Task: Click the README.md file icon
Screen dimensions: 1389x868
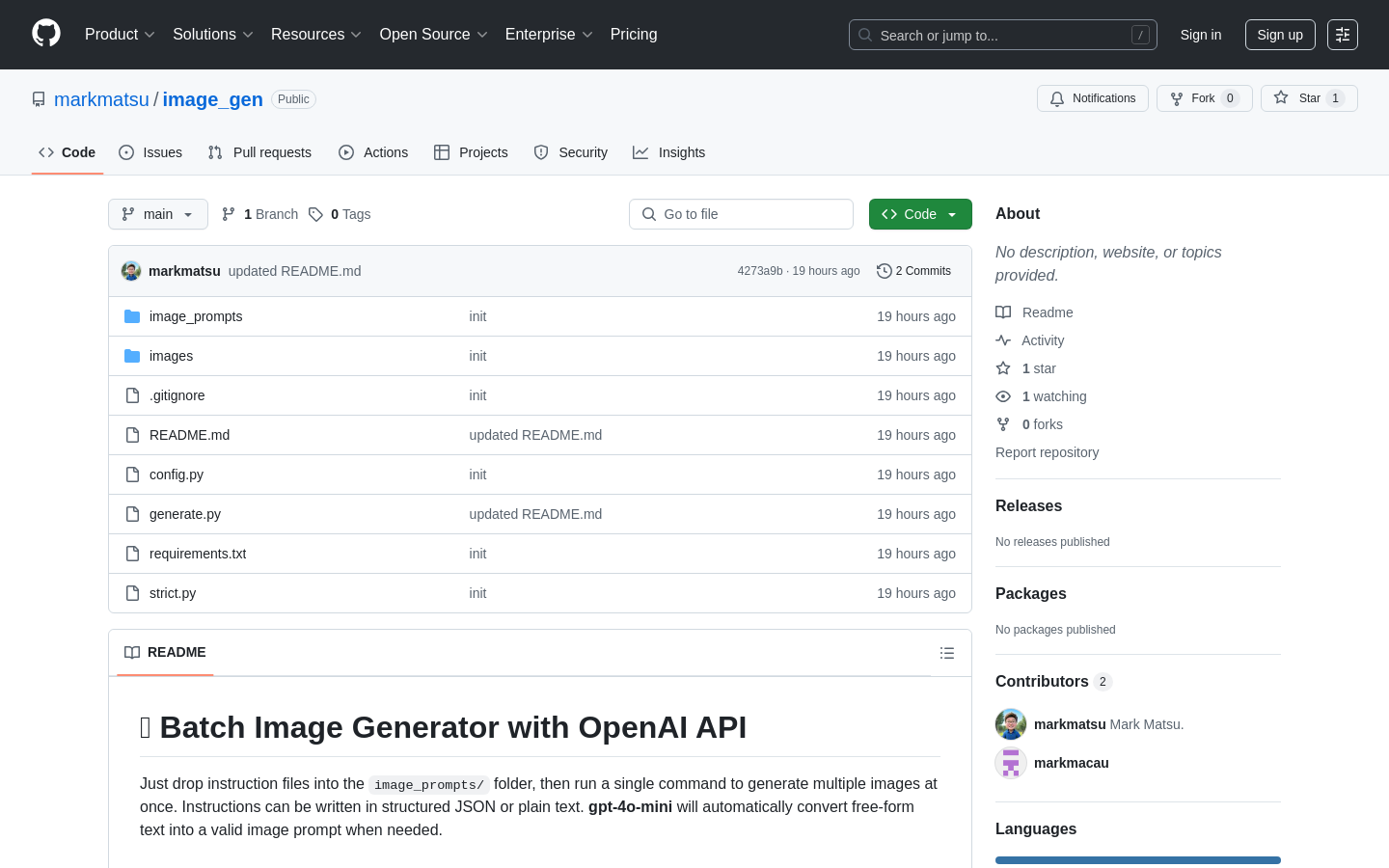Action: [x=132, y=435]
